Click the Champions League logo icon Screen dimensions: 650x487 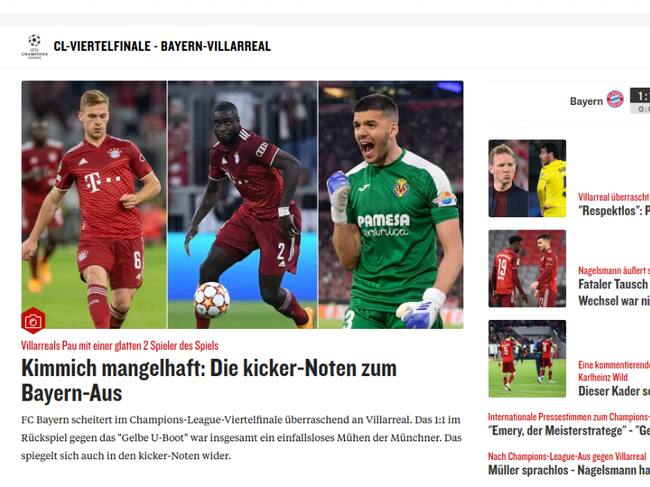tap(34, 46)
